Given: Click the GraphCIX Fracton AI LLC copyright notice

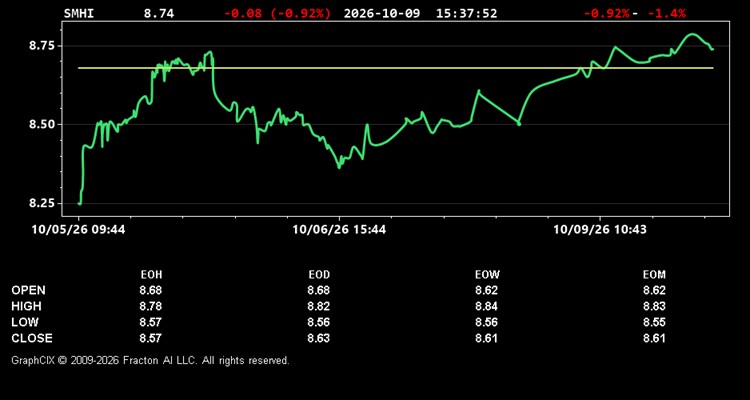Looking at the screenshot, I should click(x=150, y=360).
